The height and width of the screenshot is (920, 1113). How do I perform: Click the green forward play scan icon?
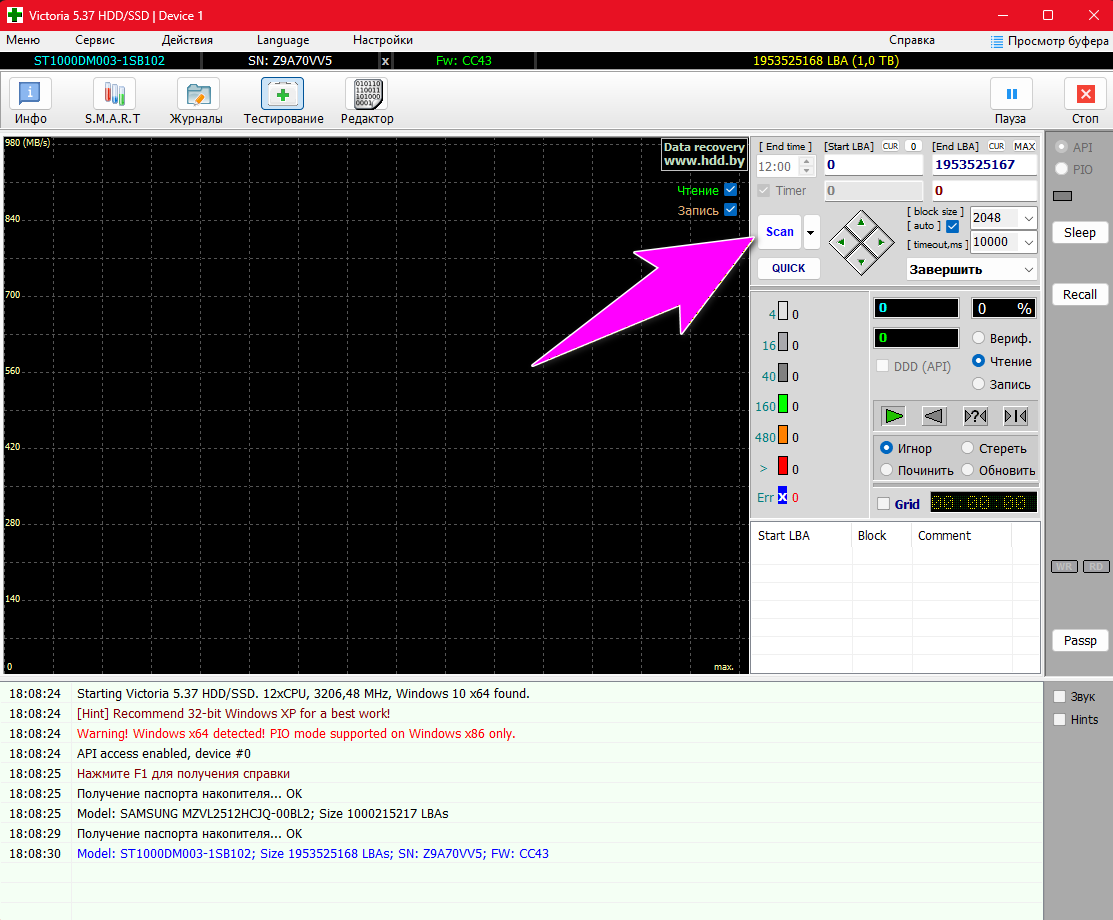[x=894, y=416]
